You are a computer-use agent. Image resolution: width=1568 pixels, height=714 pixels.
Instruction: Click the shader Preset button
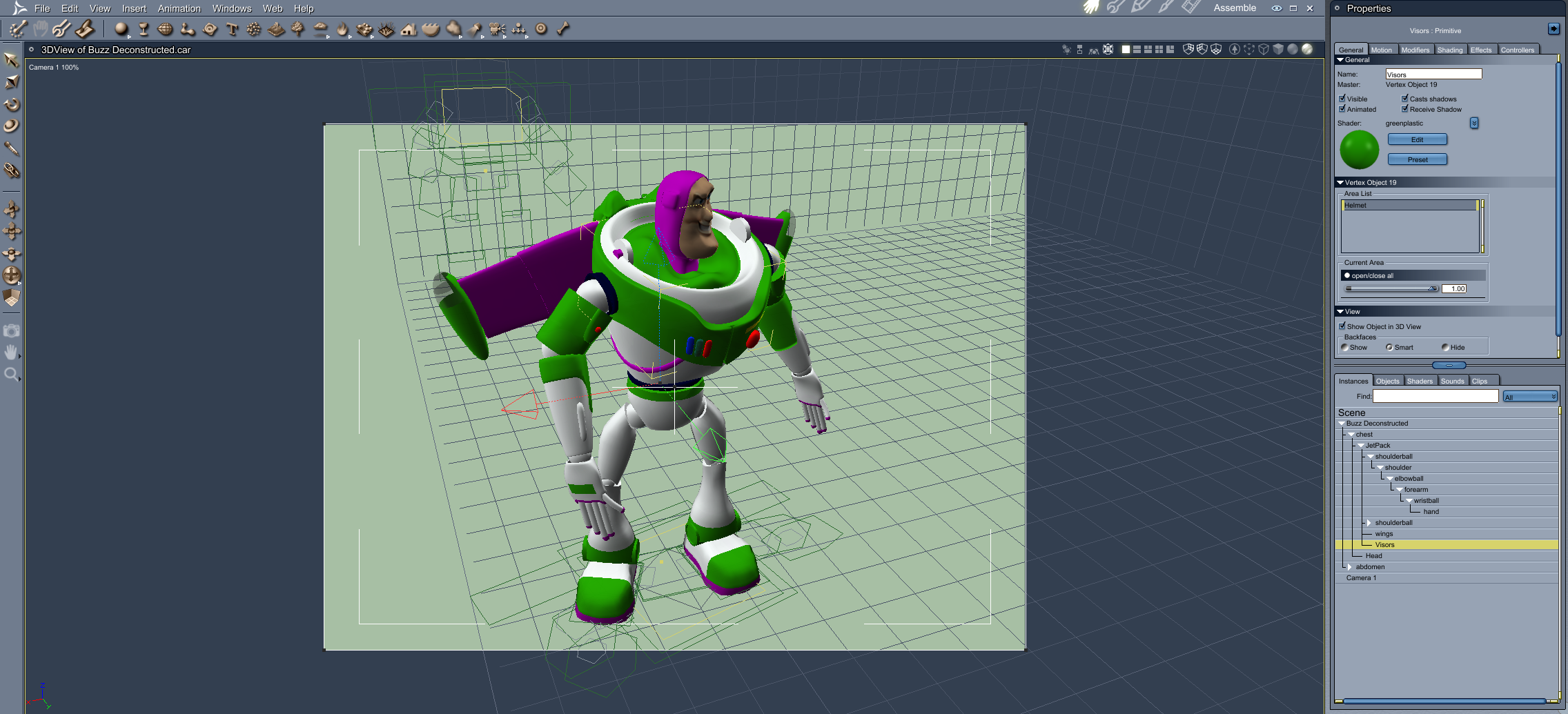pos(1418,159)
